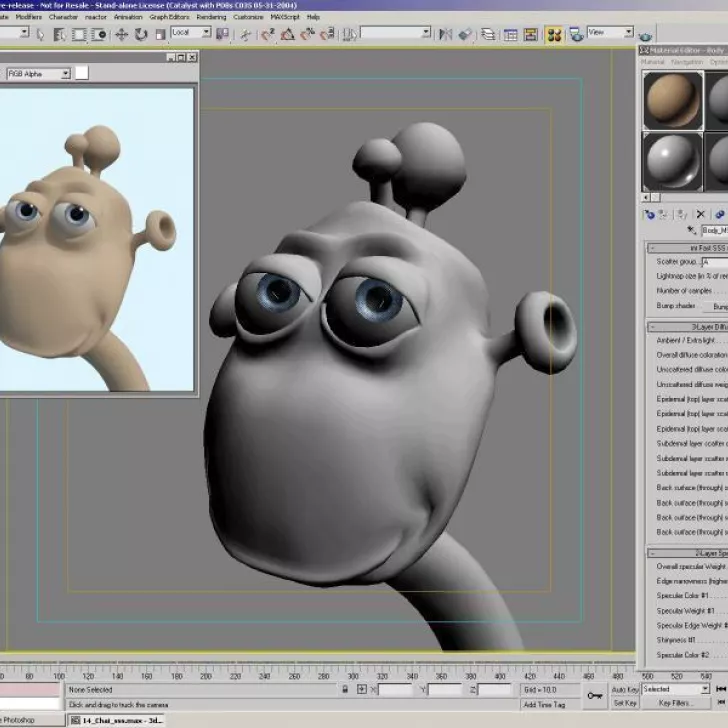The width and height of the screenshot is (728, 728).
Task: Open the Local reference coordinate dropdown
Action: [x=191, y=33]
